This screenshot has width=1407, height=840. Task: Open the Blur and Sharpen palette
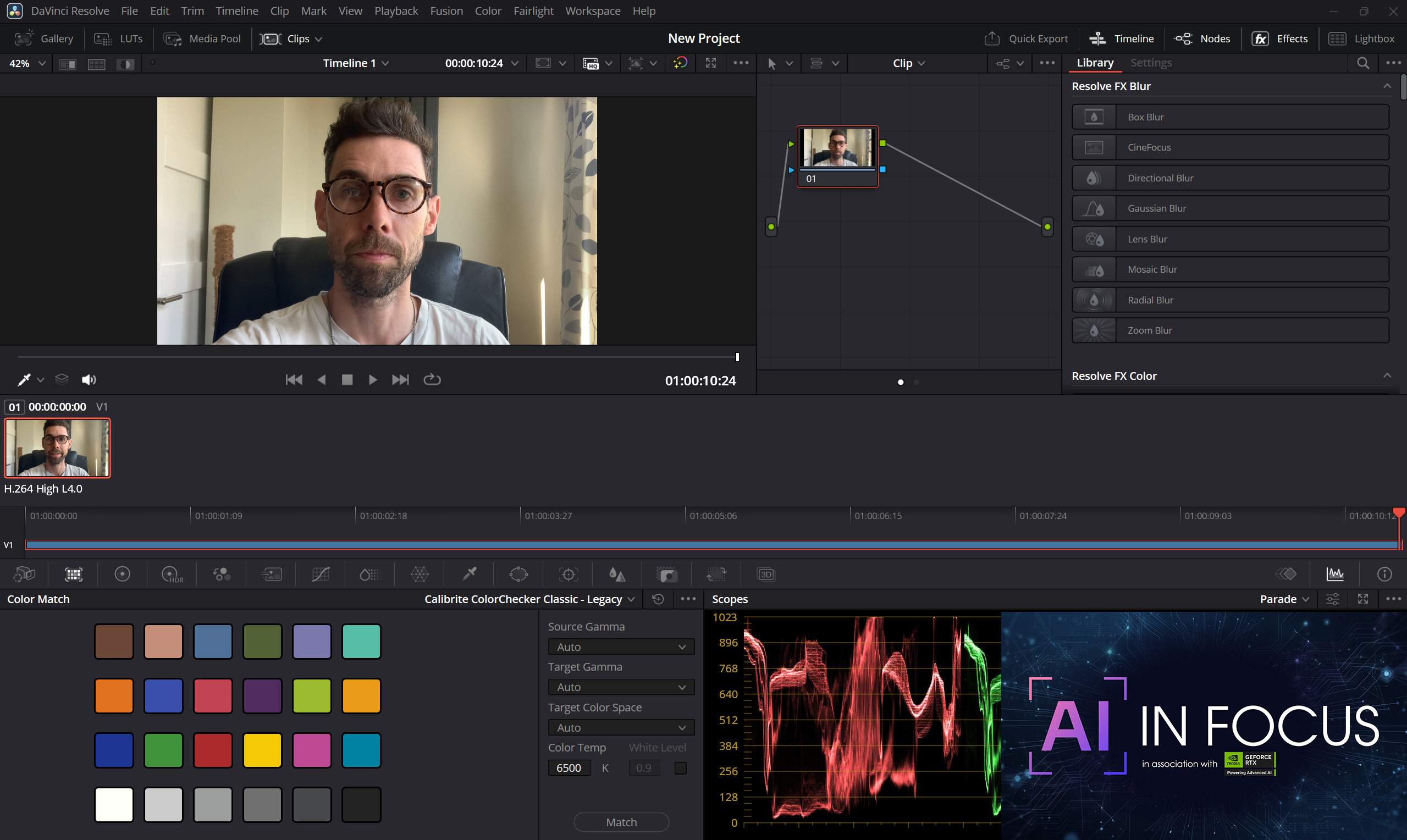click(617, 574)
